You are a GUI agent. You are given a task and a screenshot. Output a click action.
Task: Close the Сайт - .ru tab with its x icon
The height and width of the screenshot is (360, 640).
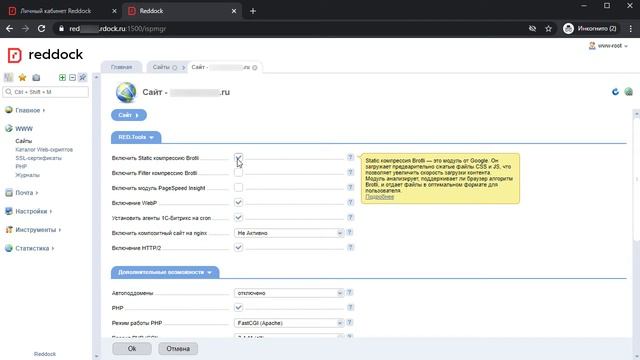click(255, 68)
